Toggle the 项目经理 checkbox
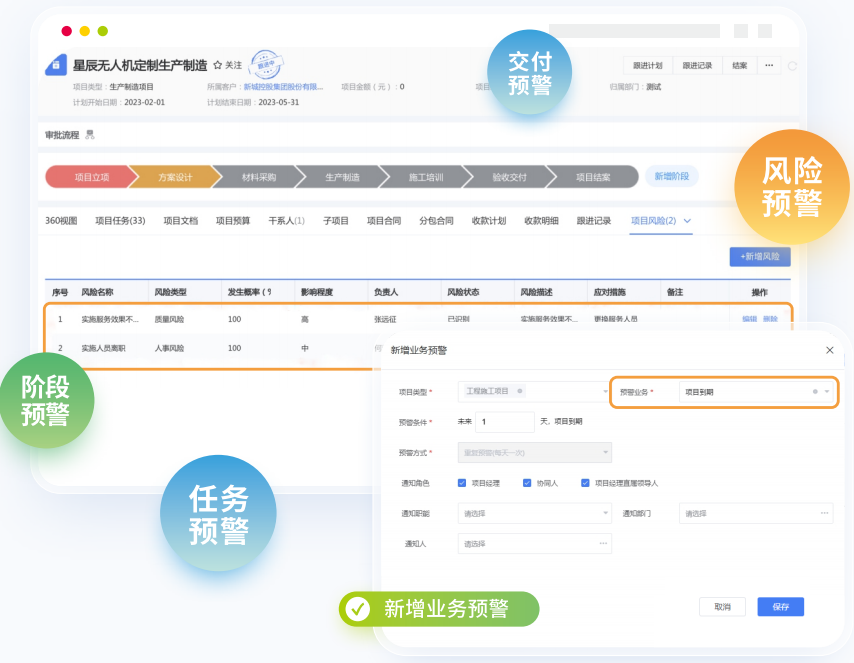 tap(462, 483)
